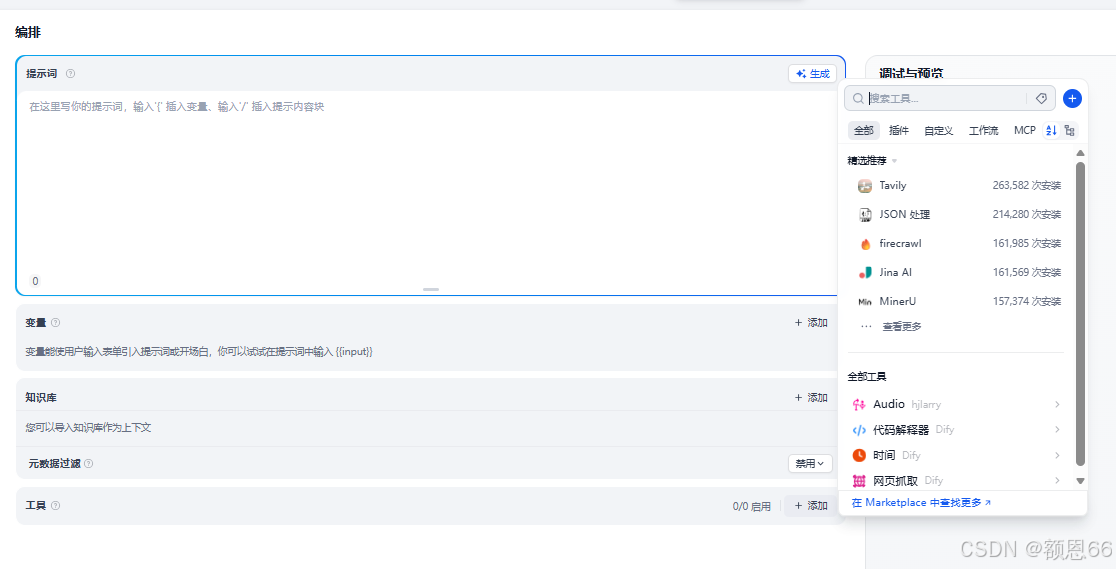Click the 网页抓取 tool icon
This screenshot has height=569, width=1116.
[859, 481]
